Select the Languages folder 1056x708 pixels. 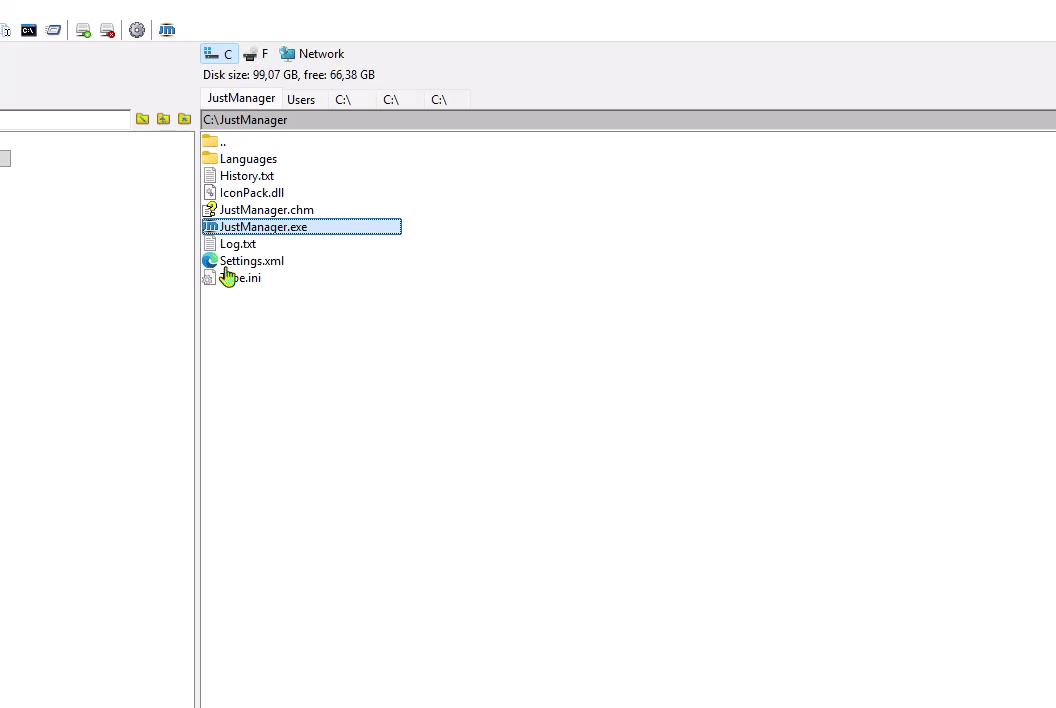pyautogui.click(x=240, y=159)
